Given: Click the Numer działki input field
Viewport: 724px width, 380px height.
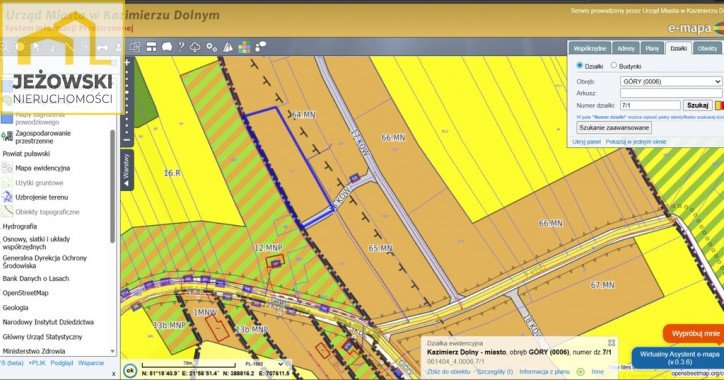Looking at the screenshot, I should (650, 105).
